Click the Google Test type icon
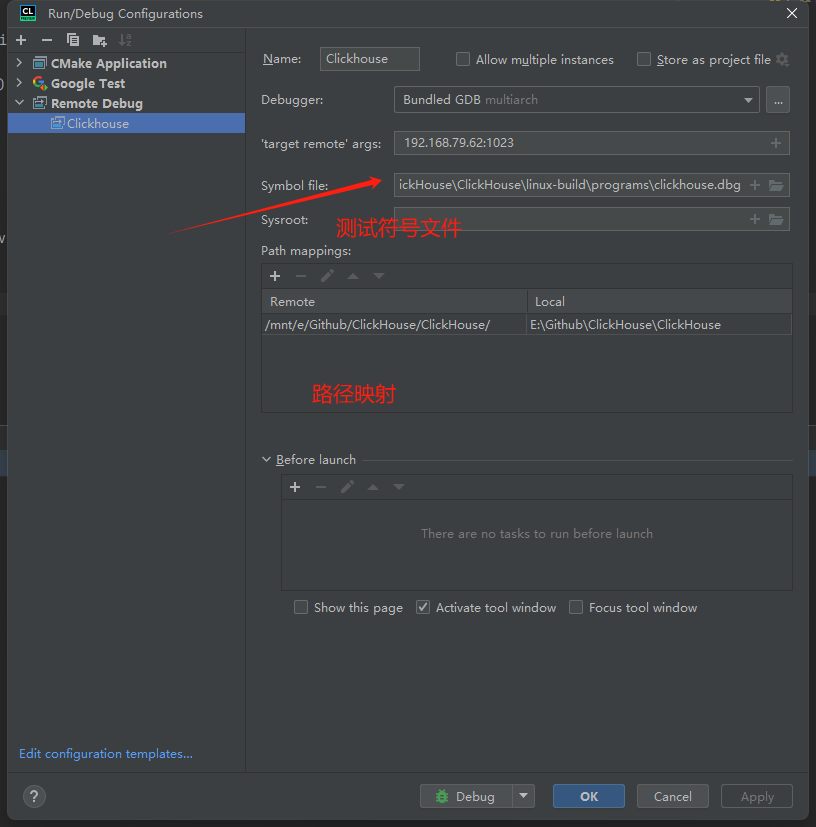816x827 pixels. point(40,83)
